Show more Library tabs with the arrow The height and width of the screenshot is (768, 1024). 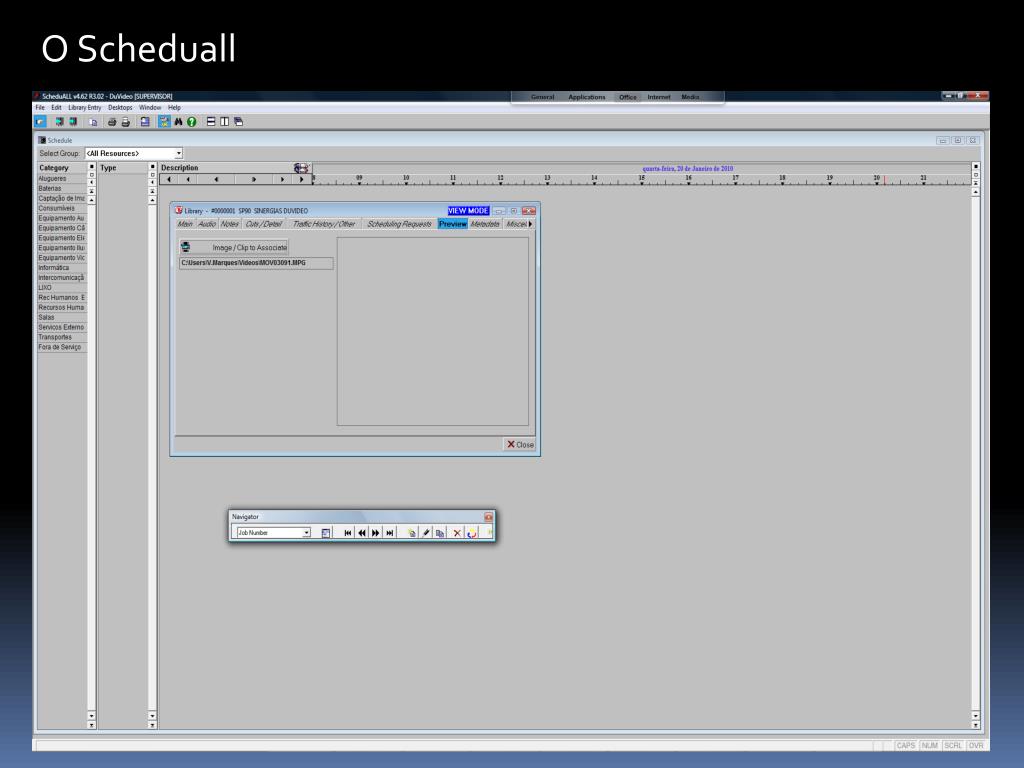pyautogui.click(x=530, y=224)
